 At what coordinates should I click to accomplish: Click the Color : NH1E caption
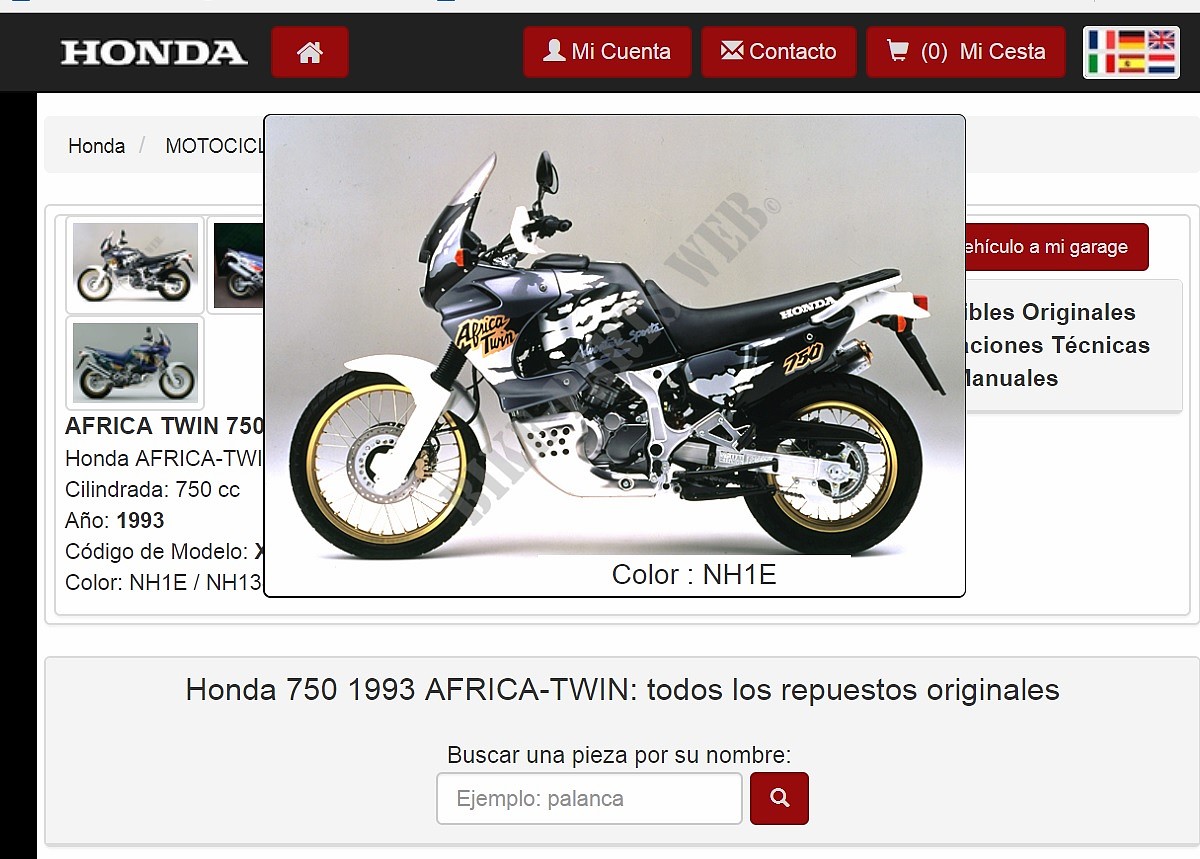click(694, 574)
